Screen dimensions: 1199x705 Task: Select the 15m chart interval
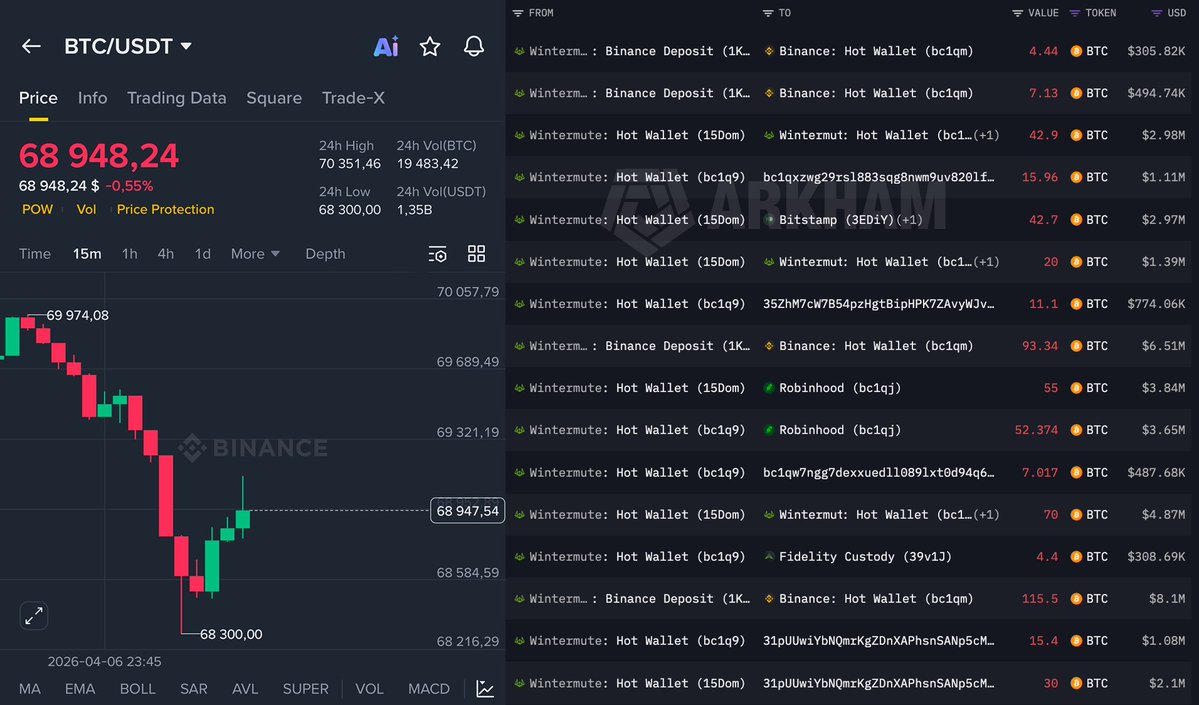(87, 254)
